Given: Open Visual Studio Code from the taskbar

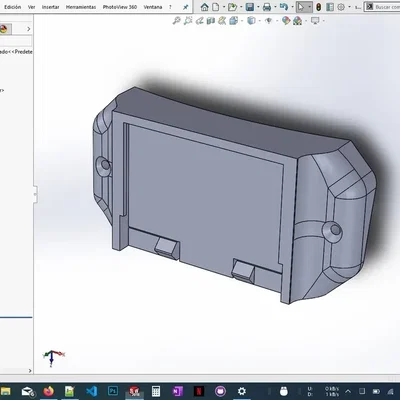Looking at the screenshot, I should pos(91,391).
